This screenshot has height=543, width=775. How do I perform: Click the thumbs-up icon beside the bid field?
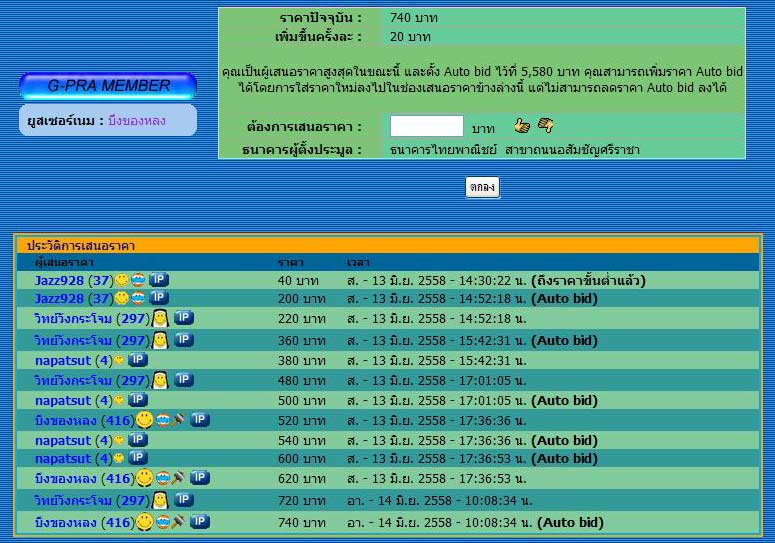(521, 126)
